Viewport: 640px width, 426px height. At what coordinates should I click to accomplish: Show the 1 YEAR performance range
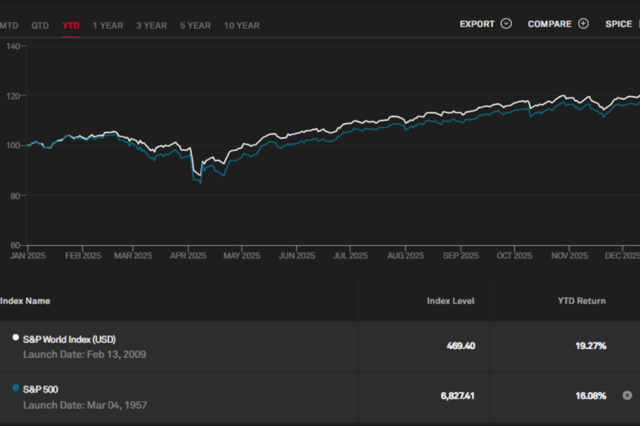point(108,25)
